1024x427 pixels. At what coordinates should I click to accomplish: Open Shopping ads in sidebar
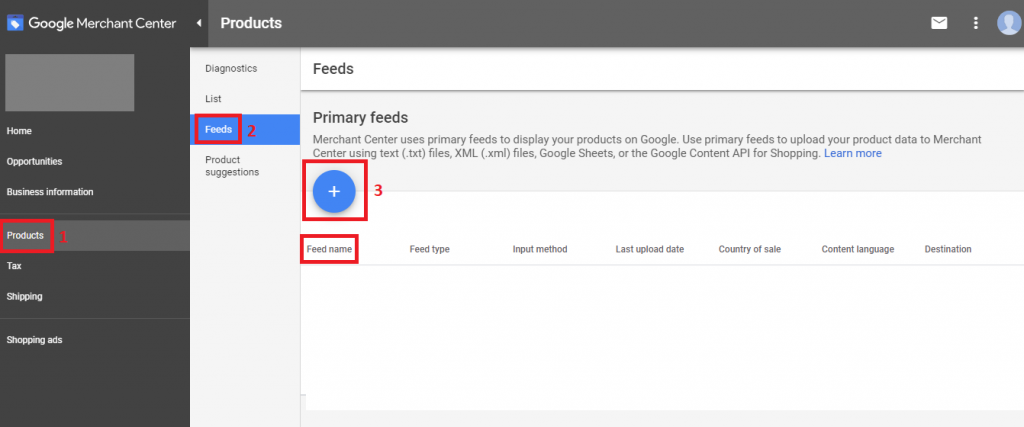coord(34,340)
